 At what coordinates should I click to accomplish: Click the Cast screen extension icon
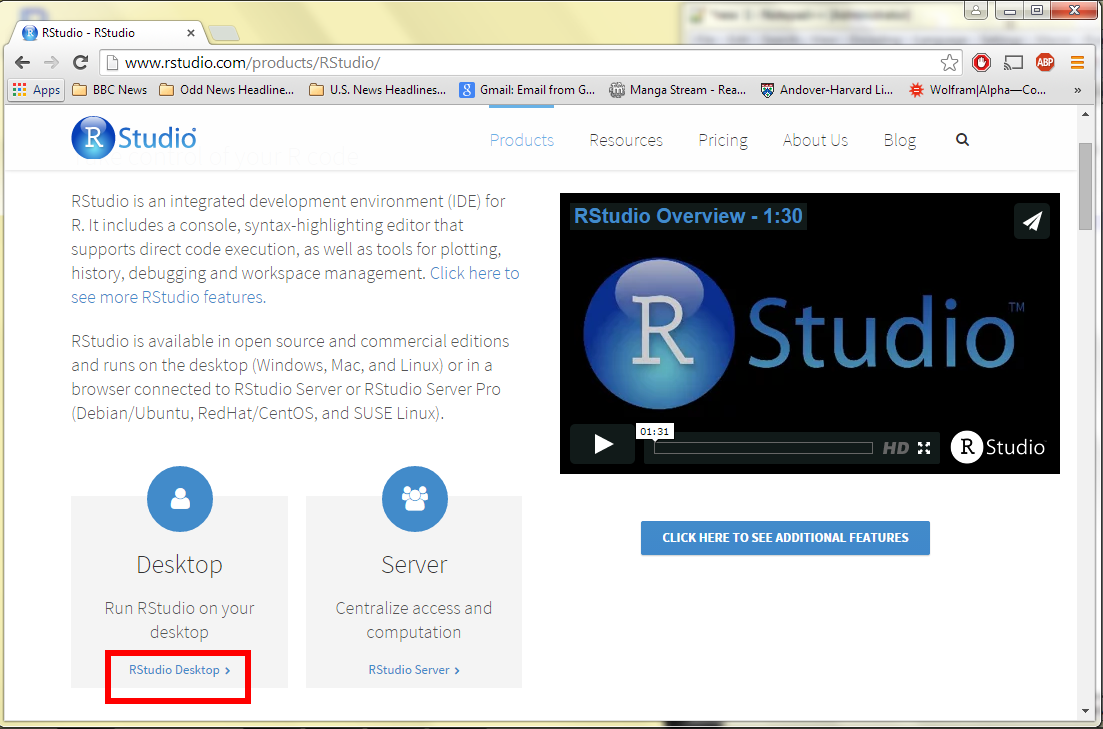1013,63
